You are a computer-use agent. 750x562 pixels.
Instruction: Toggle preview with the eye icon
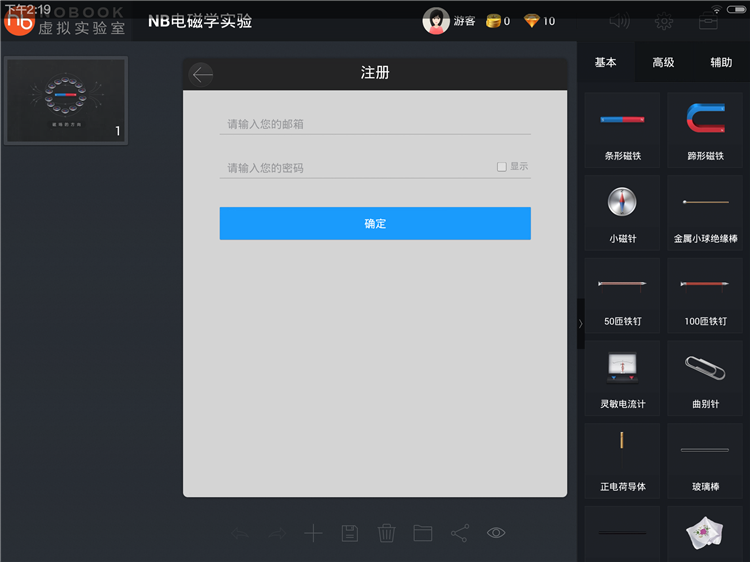(496, 532)
